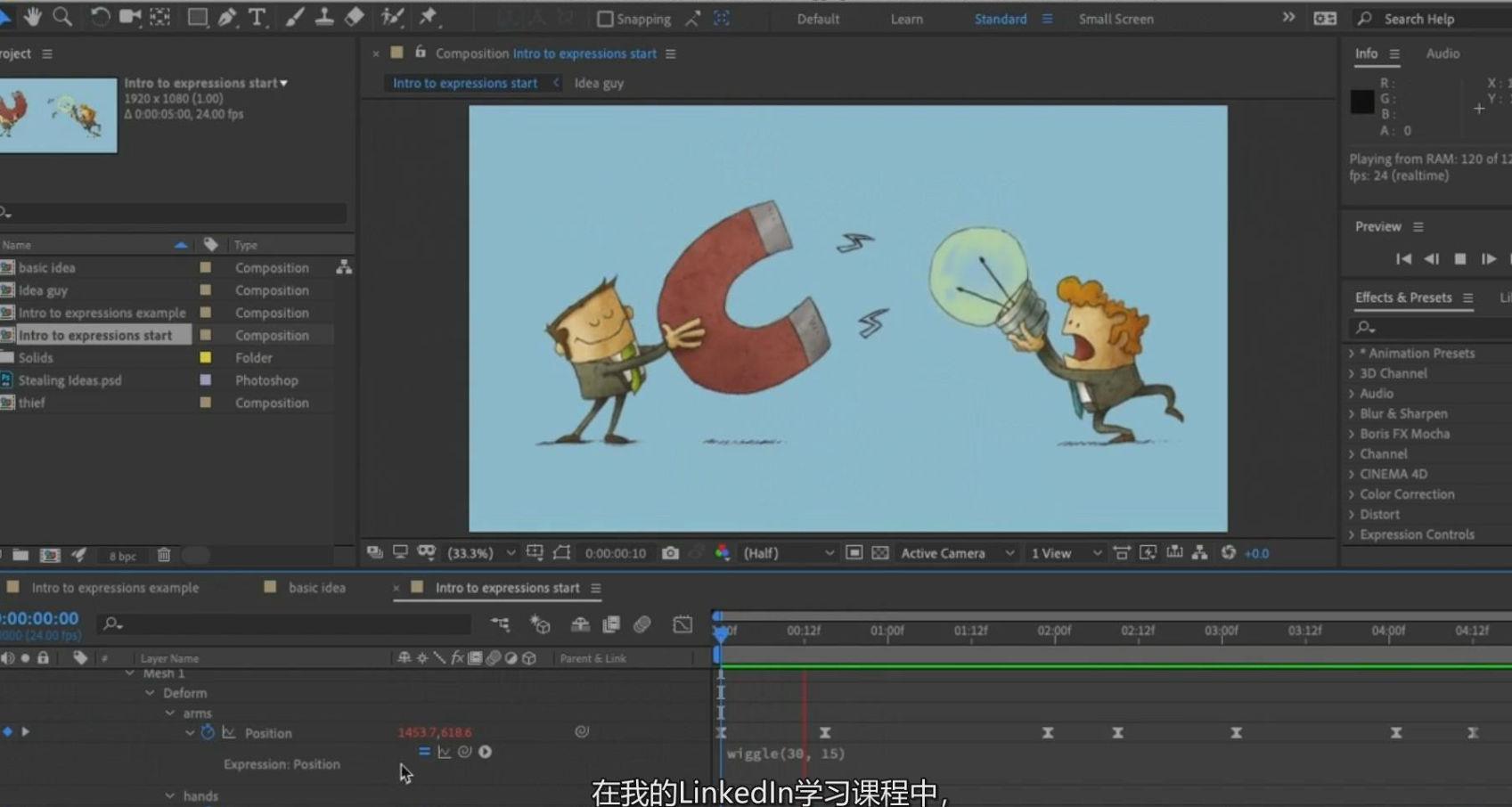This screenshot has height=807, width=1512.
Task: Toggle the enable expression equals sign
Action: (x=424, y=752)
